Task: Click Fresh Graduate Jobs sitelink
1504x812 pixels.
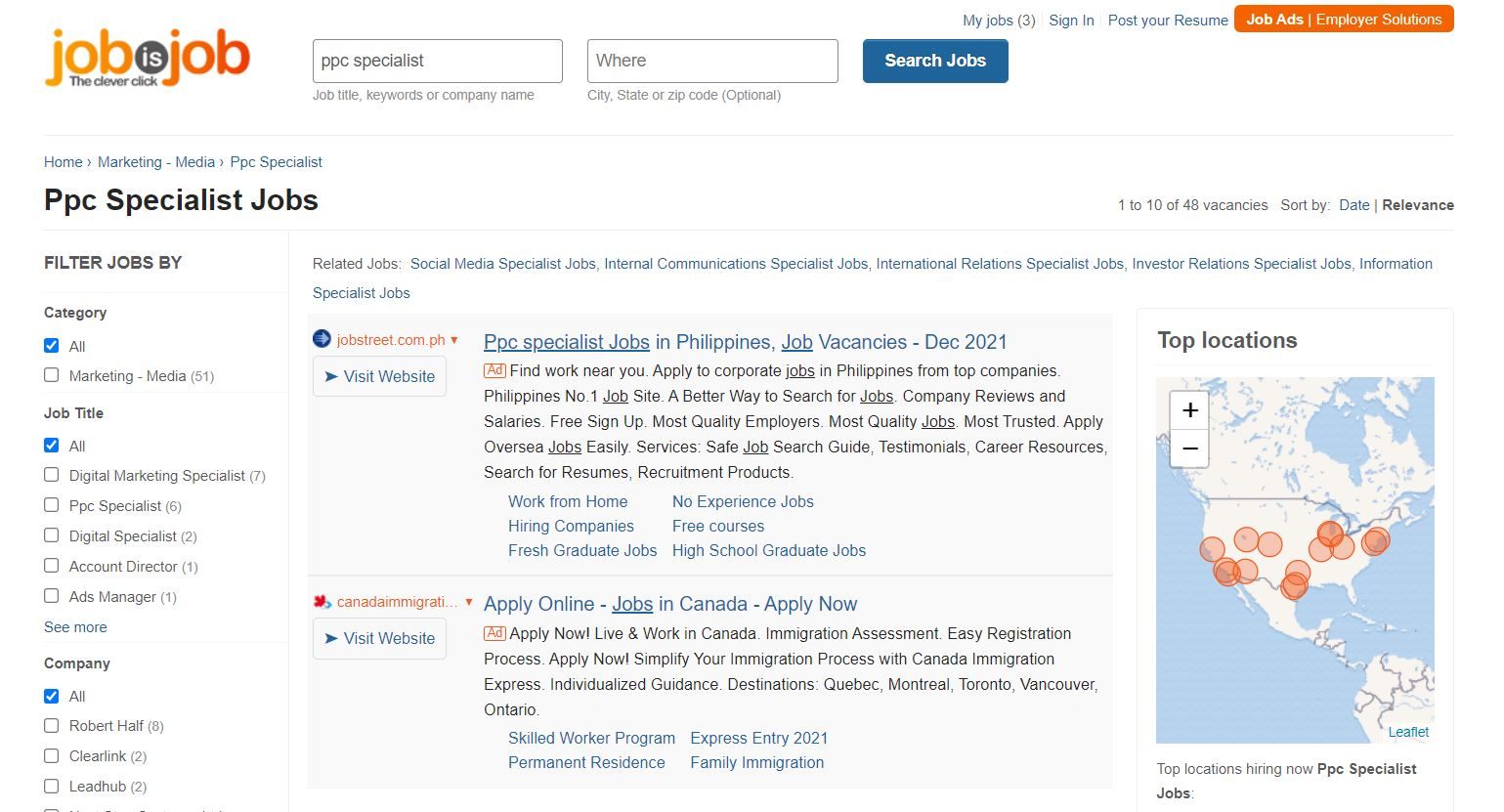Action: [x=582, y=550]
